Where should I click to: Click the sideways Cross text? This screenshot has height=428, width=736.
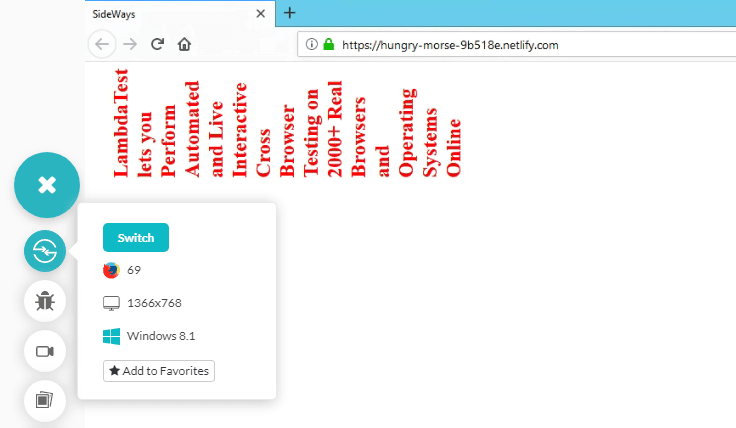(263, 153)
